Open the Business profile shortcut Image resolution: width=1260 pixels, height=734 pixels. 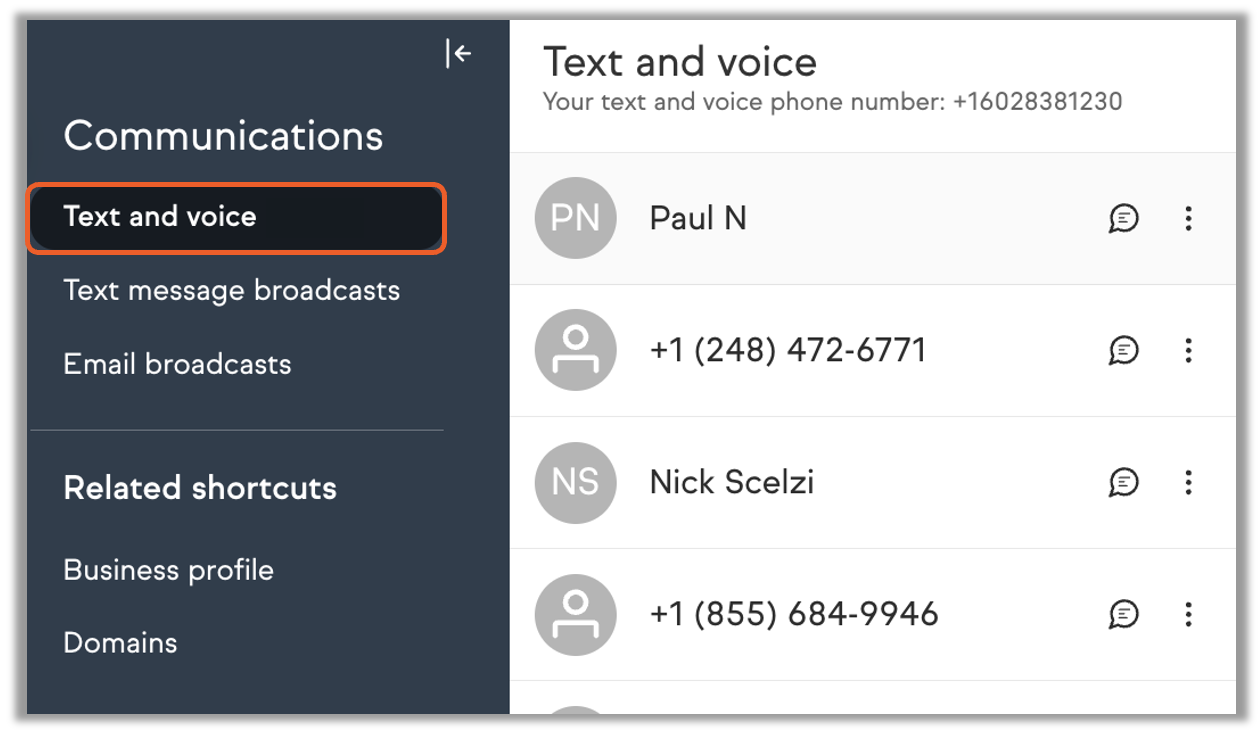coord(168,570)
